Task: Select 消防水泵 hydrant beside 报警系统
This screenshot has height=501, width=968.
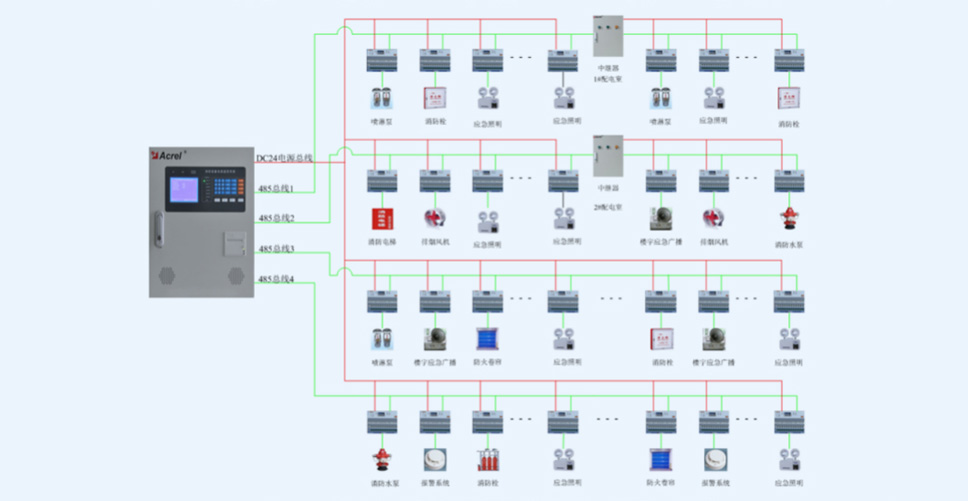Action: pos(382,460)
